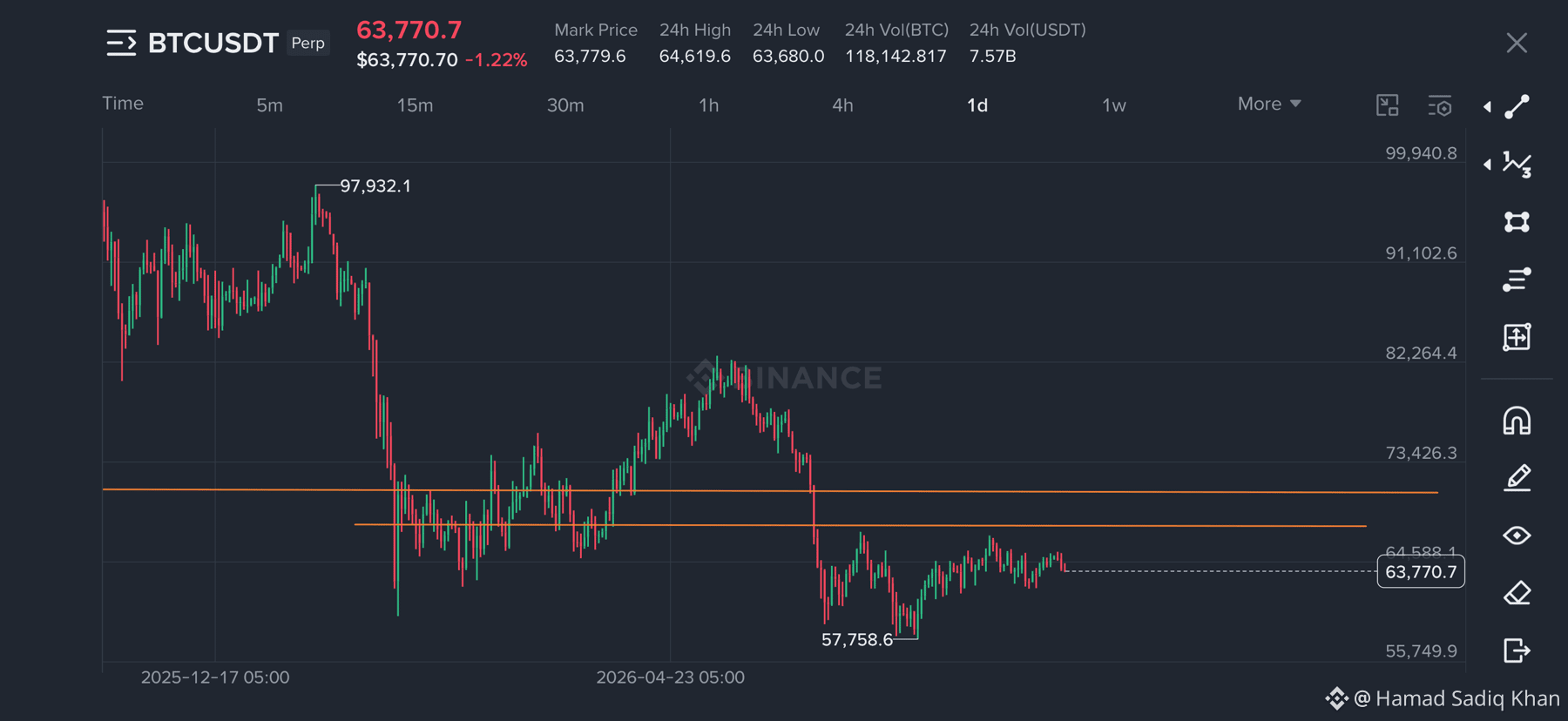The height and width of the screenshot is (721, 1568).
Task: Click the 57,758.6 low price label
Action: 857,640
